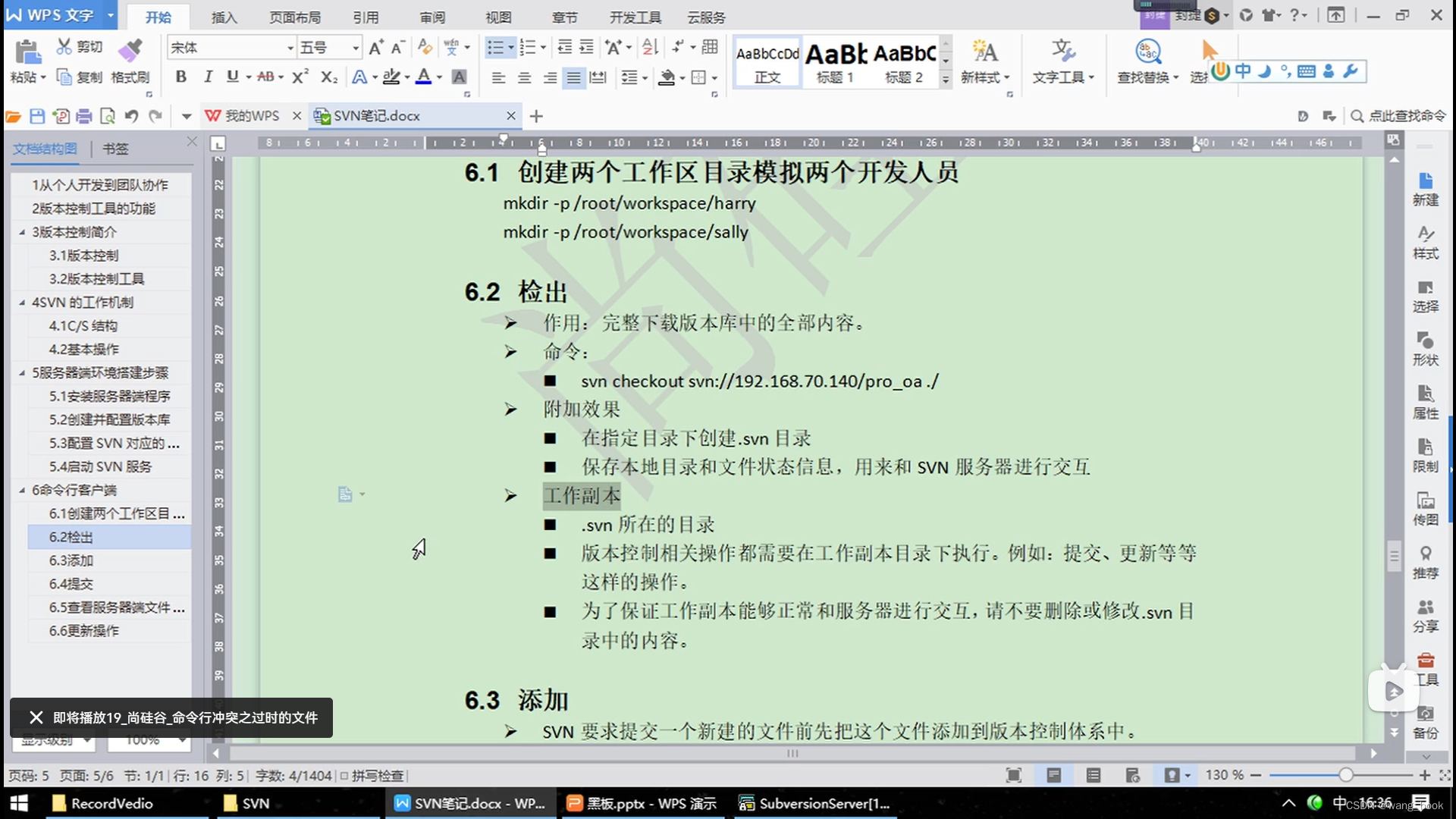Select the text highlight color icon
Screen dimensions: 1456x819
(391, 76)
